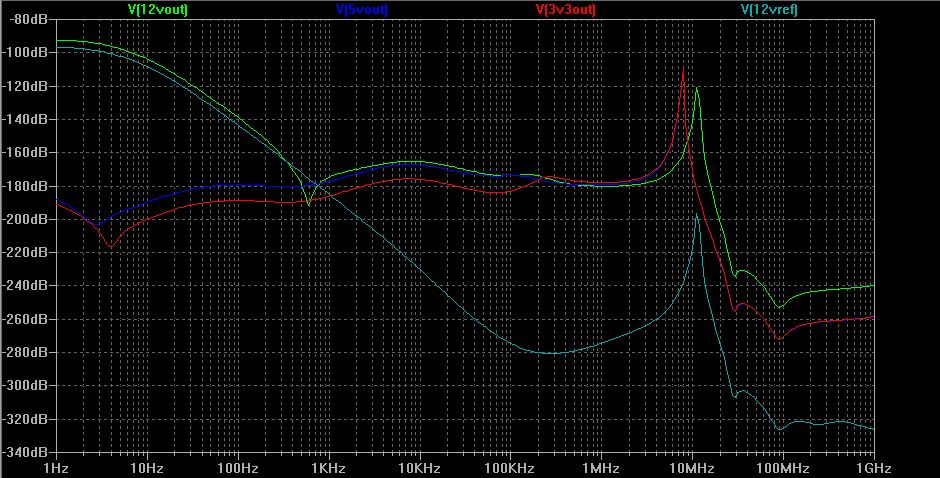Image resolution: width=940 pixels, height=478 pixels.
Task: Click the -160dB axis label
Action: click(x=25, y=152)
